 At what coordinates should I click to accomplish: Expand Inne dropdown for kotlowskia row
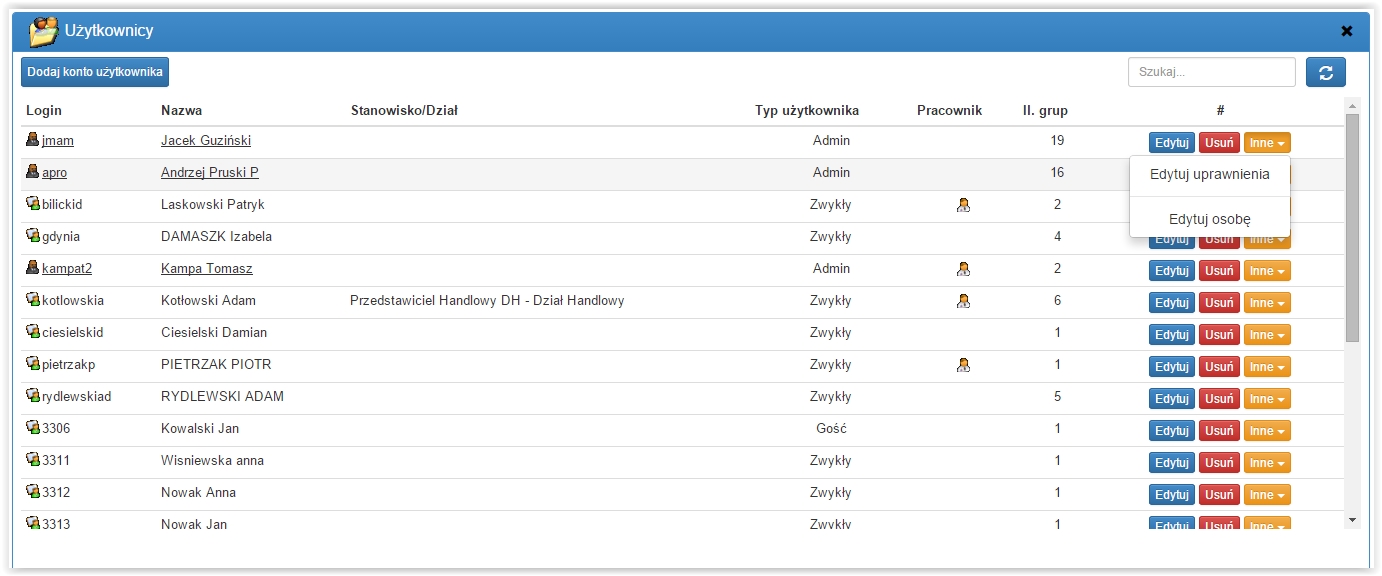click(1267, 303)
